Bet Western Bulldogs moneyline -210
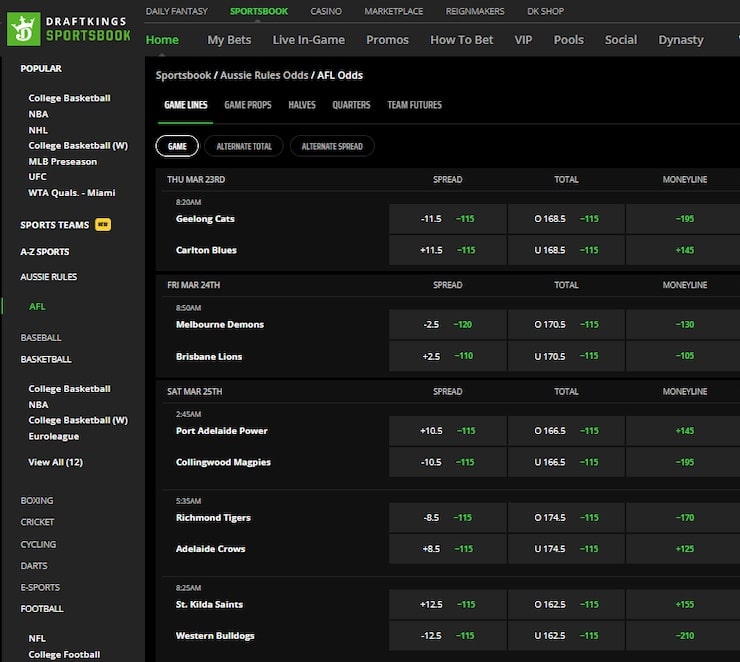The width and height of the screenshot is (740, 662). [x=684, y=636]
